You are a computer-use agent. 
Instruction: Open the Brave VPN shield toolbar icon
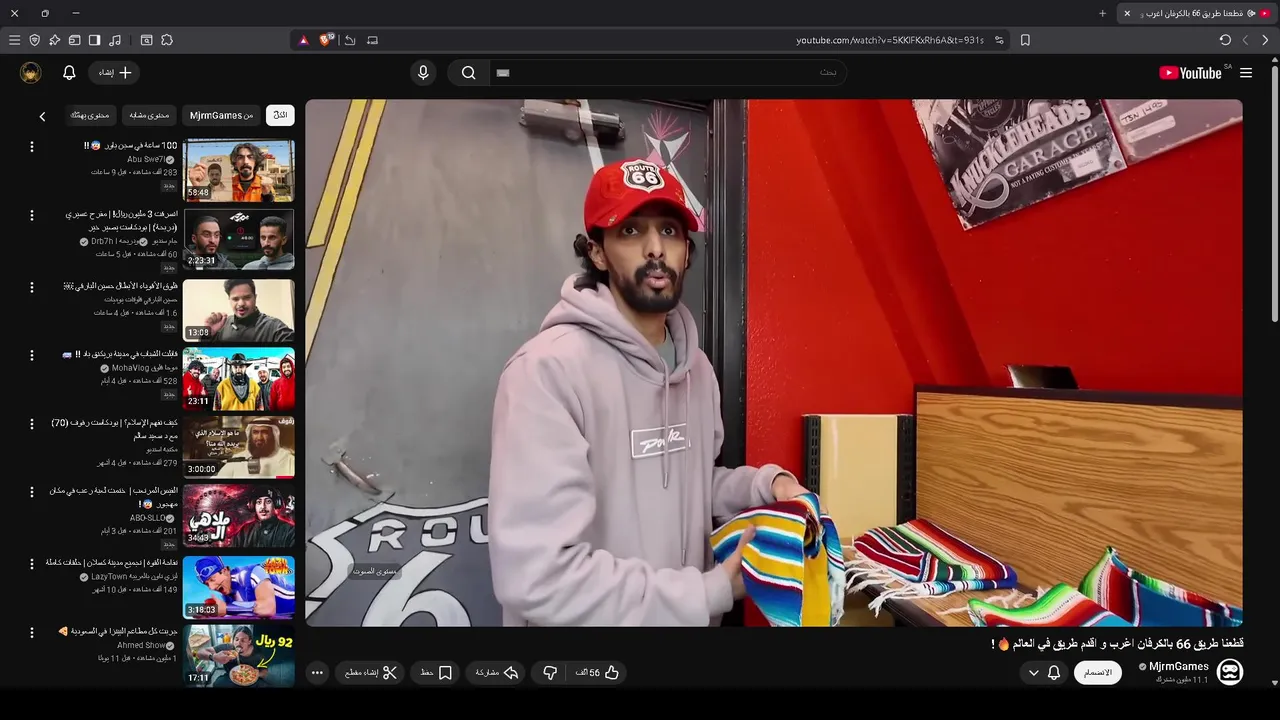point(35,40)
